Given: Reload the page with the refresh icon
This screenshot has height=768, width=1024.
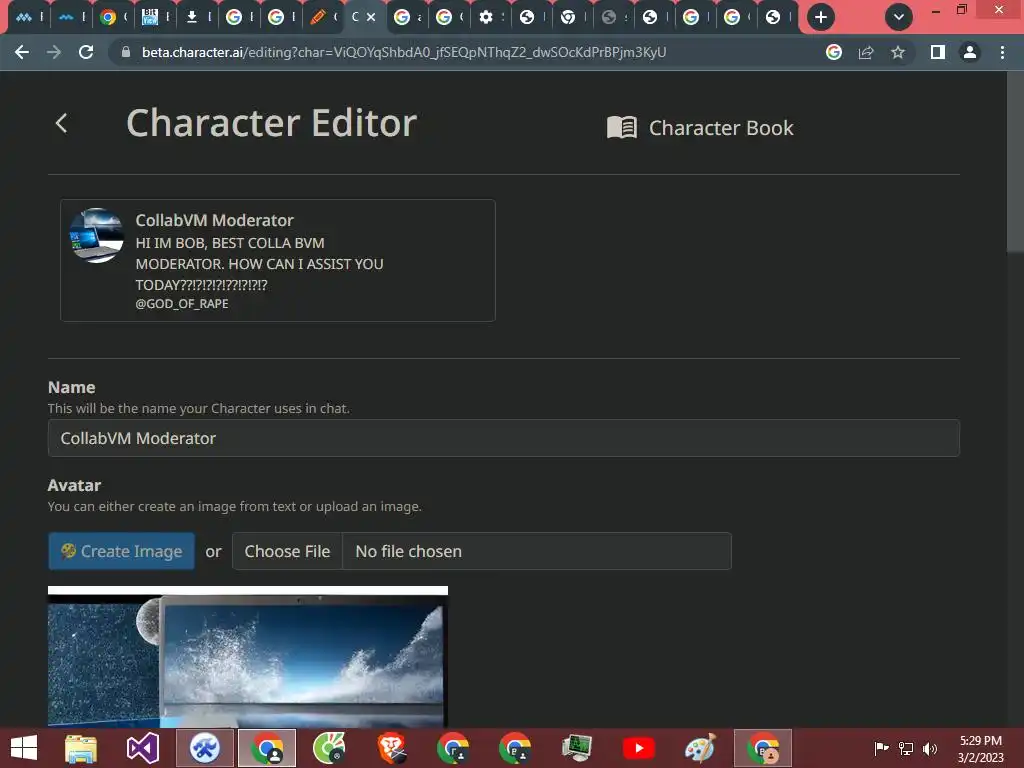Looking at the screenshot, I should (86, 52).
